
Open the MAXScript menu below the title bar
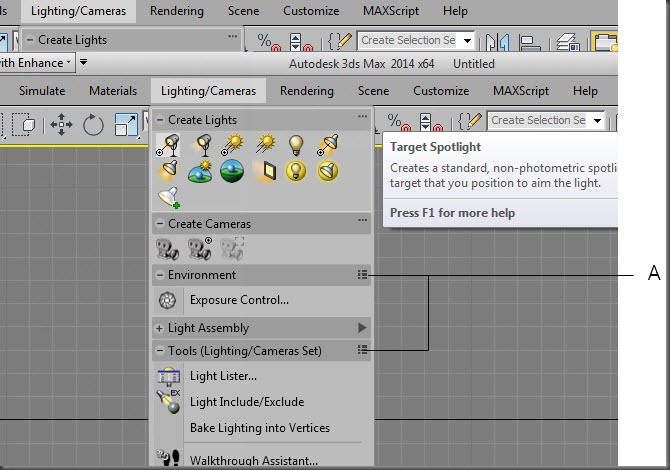521,91
